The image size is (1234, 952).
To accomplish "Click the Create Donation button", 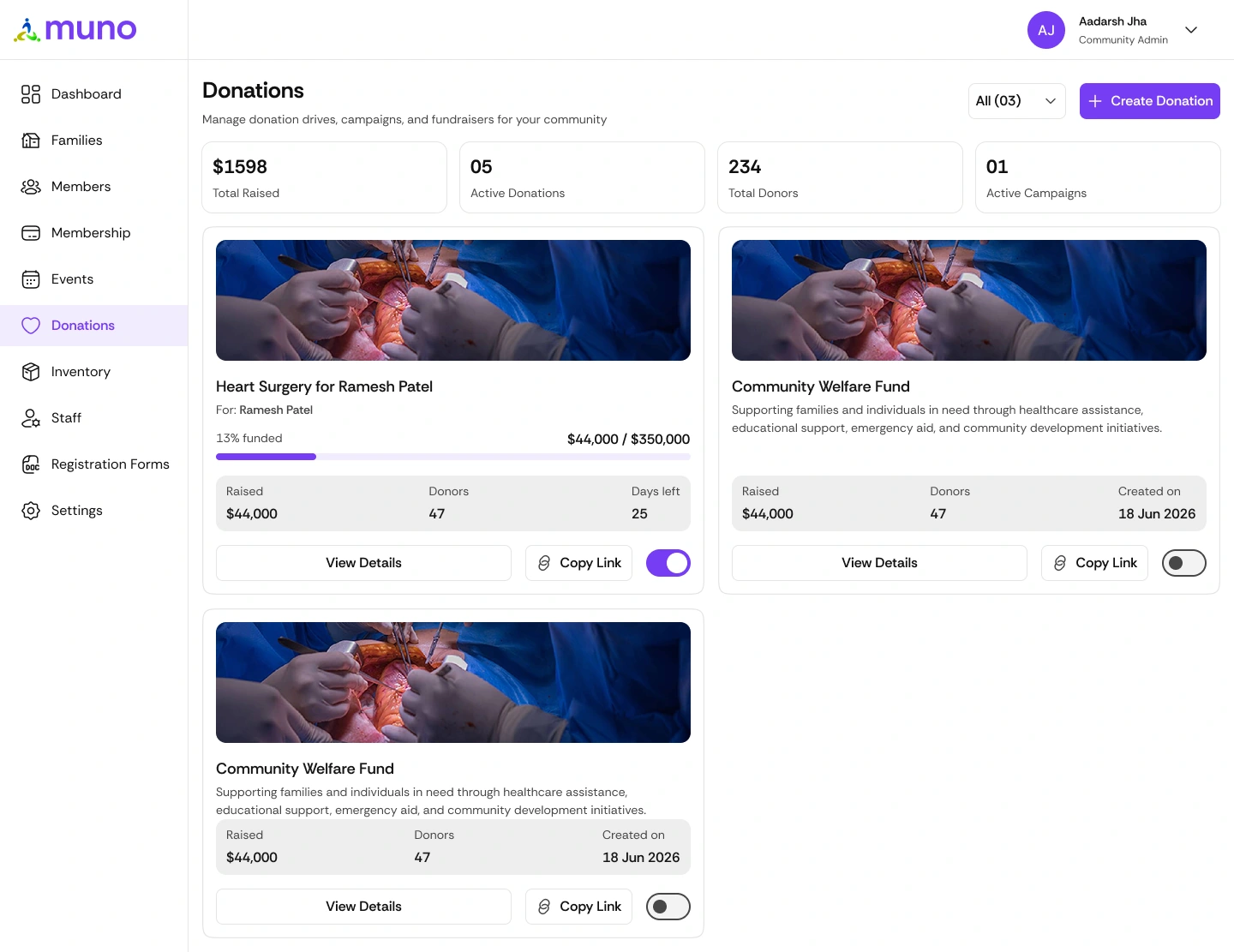I will (1150, 101).
